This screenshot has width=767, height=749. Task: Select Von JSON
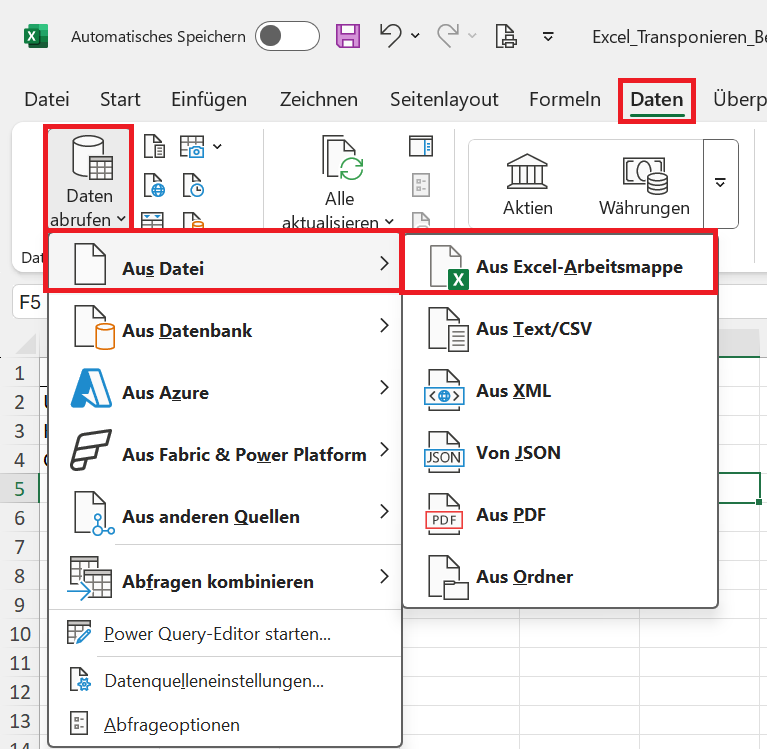click(560, 453)
